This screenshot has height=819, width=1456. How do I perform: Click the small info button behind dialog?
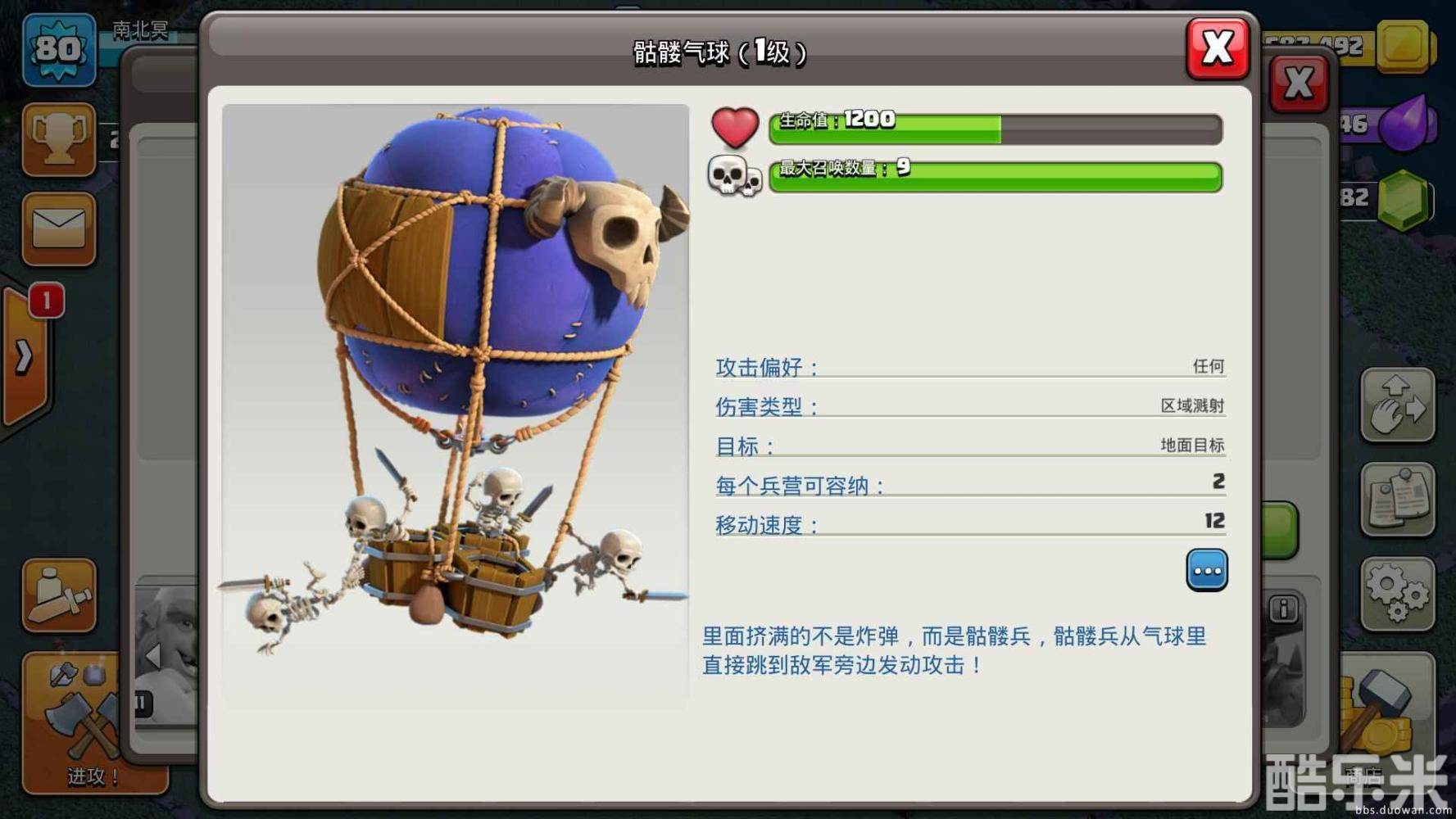click(x=1283, y=609)
